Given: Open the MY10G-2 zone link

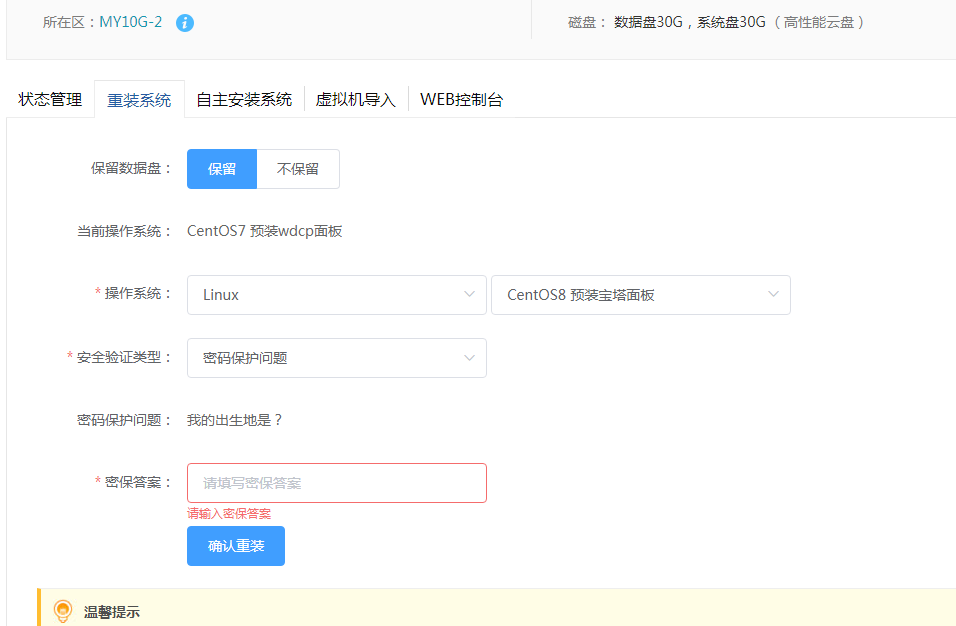Looking at the screenshot, I should click(130, 22).
